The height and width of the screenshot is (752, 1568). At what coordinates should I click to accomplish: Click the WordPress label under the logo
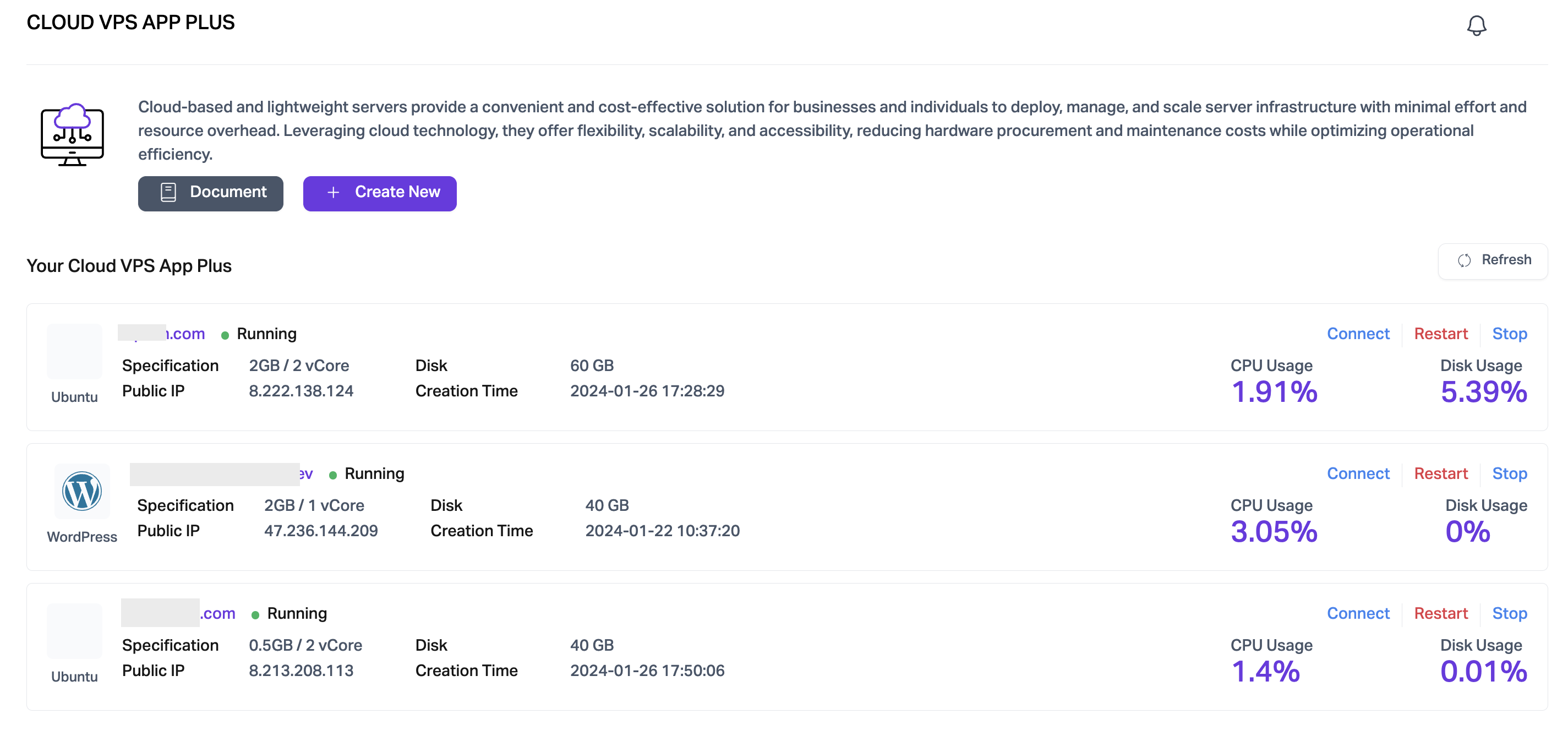click(82, 537)
